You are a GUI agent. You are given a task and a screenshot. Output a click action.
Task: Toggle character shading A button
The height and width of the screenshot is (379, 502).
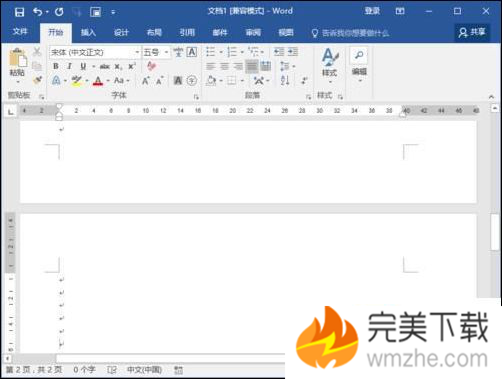tap(178, 80)
